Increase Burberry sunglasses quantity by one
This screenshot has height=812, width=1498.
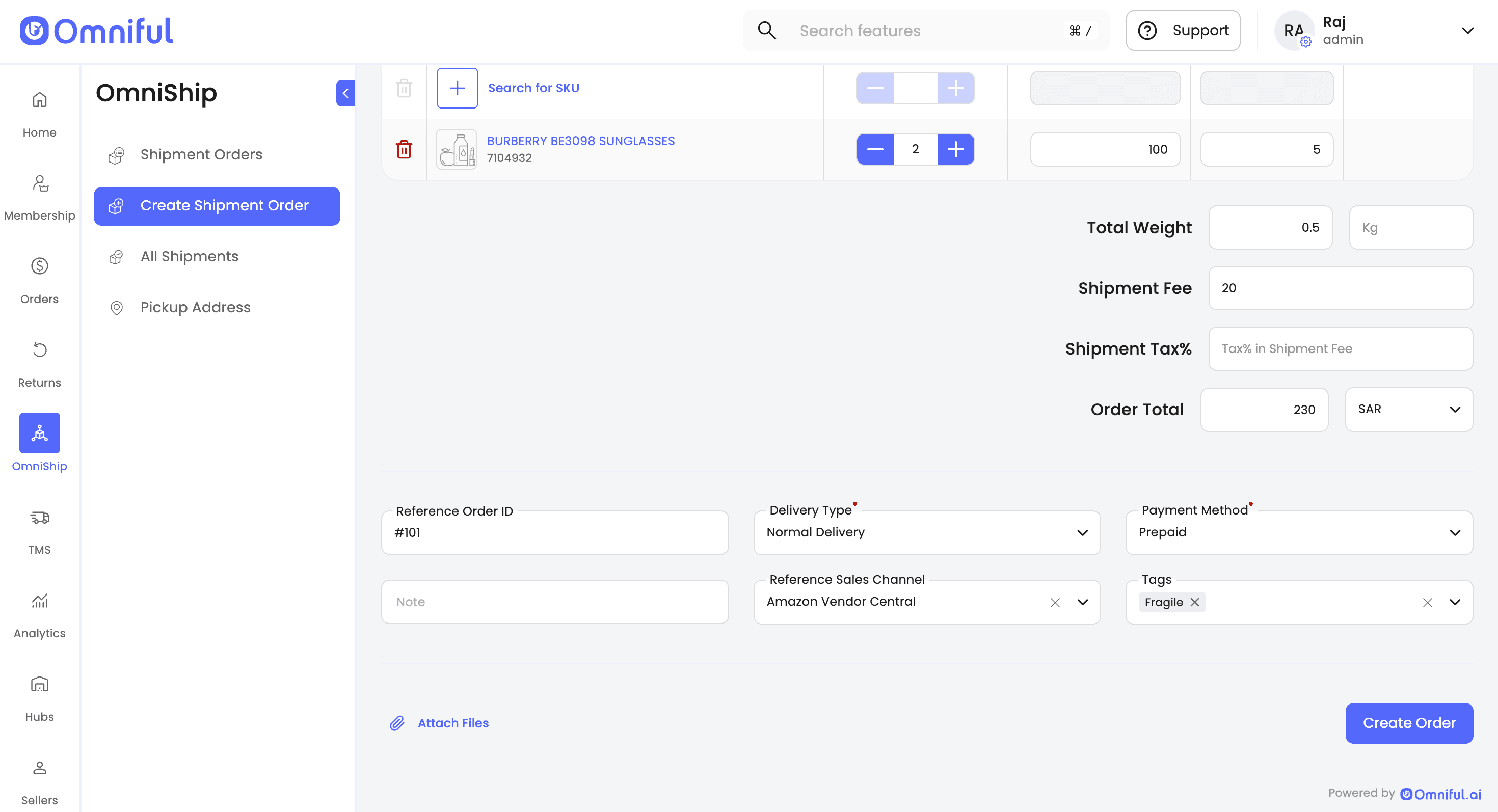955,149
